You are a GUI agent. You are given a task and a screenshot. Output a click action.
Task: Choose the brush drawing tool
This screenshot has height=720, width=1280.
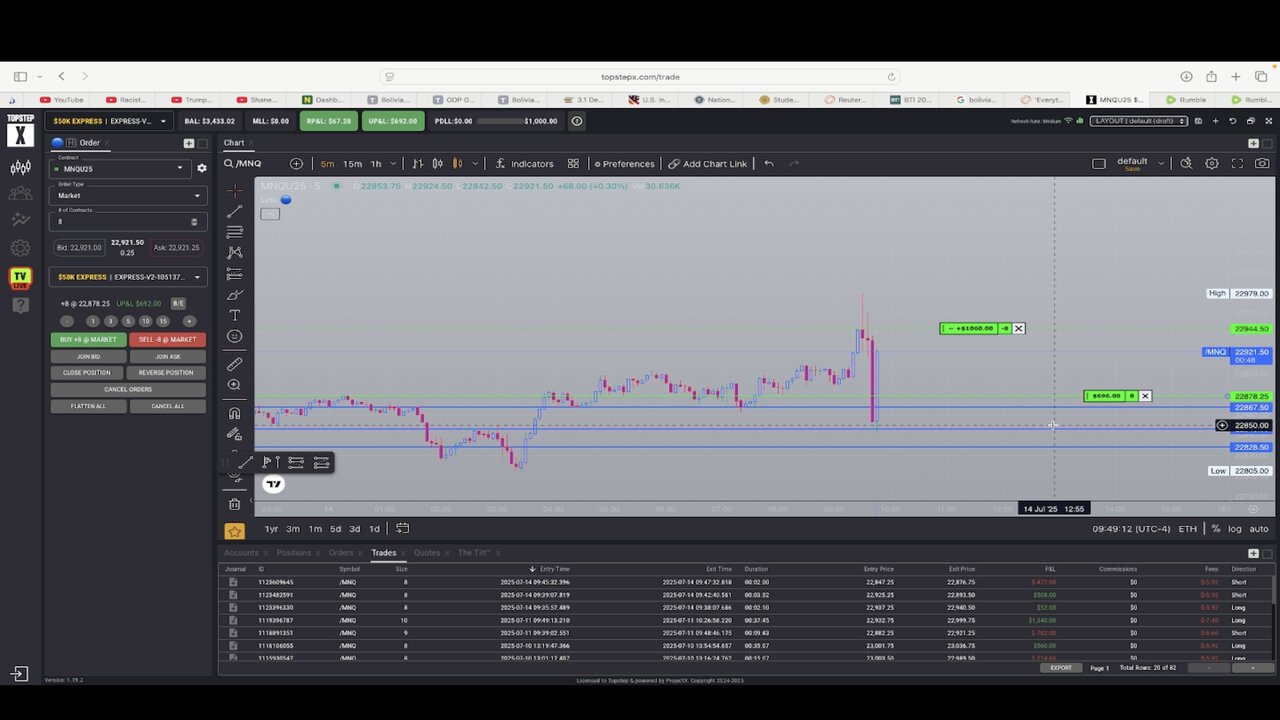234,295
